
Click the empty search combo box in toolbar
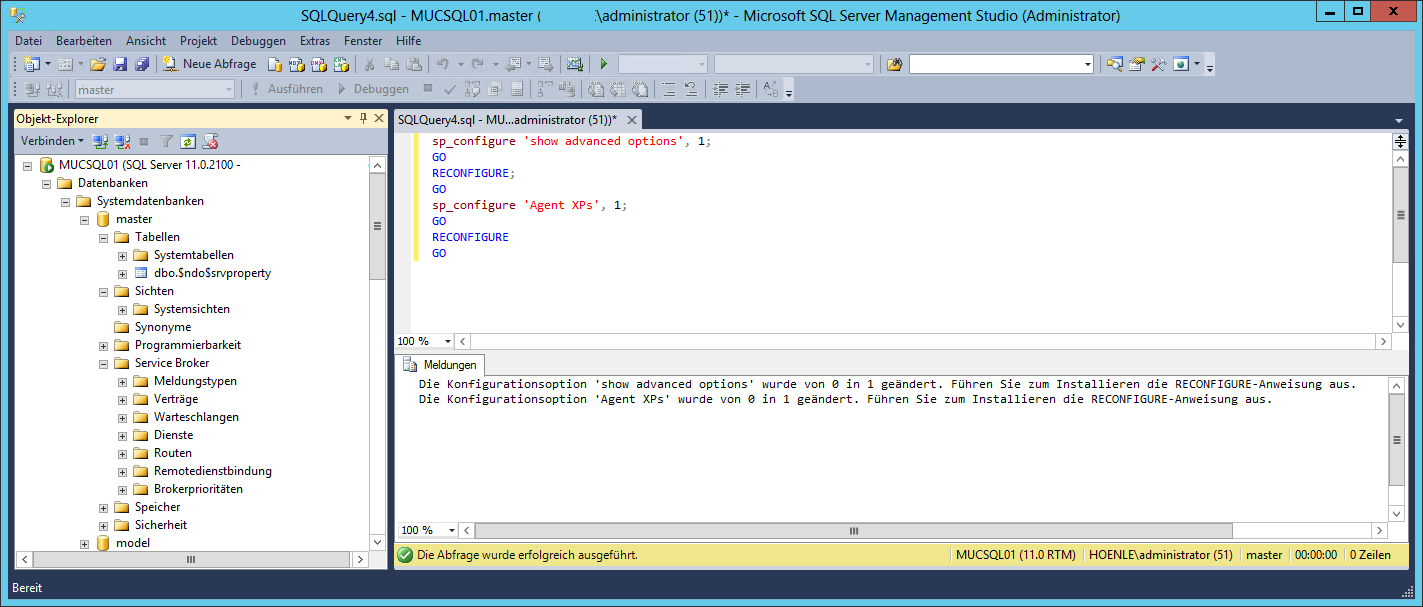coord(1001,64)
